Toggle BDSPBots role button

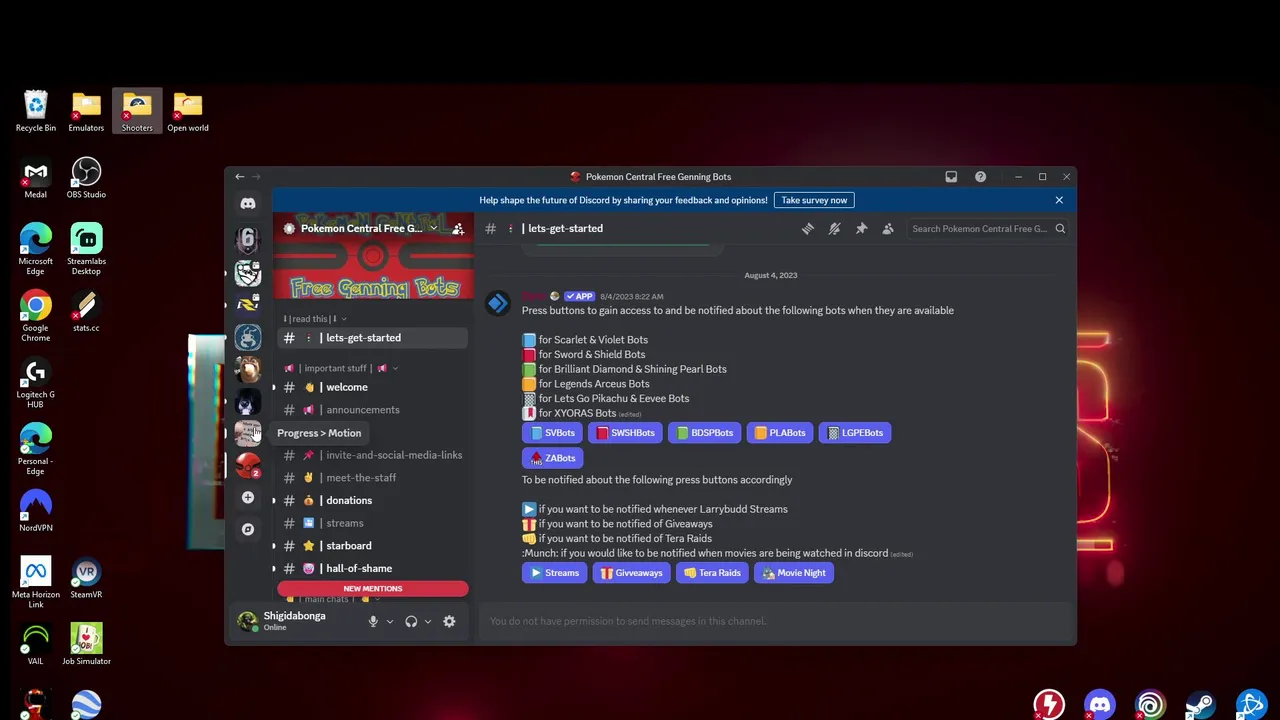pos(704,433)
